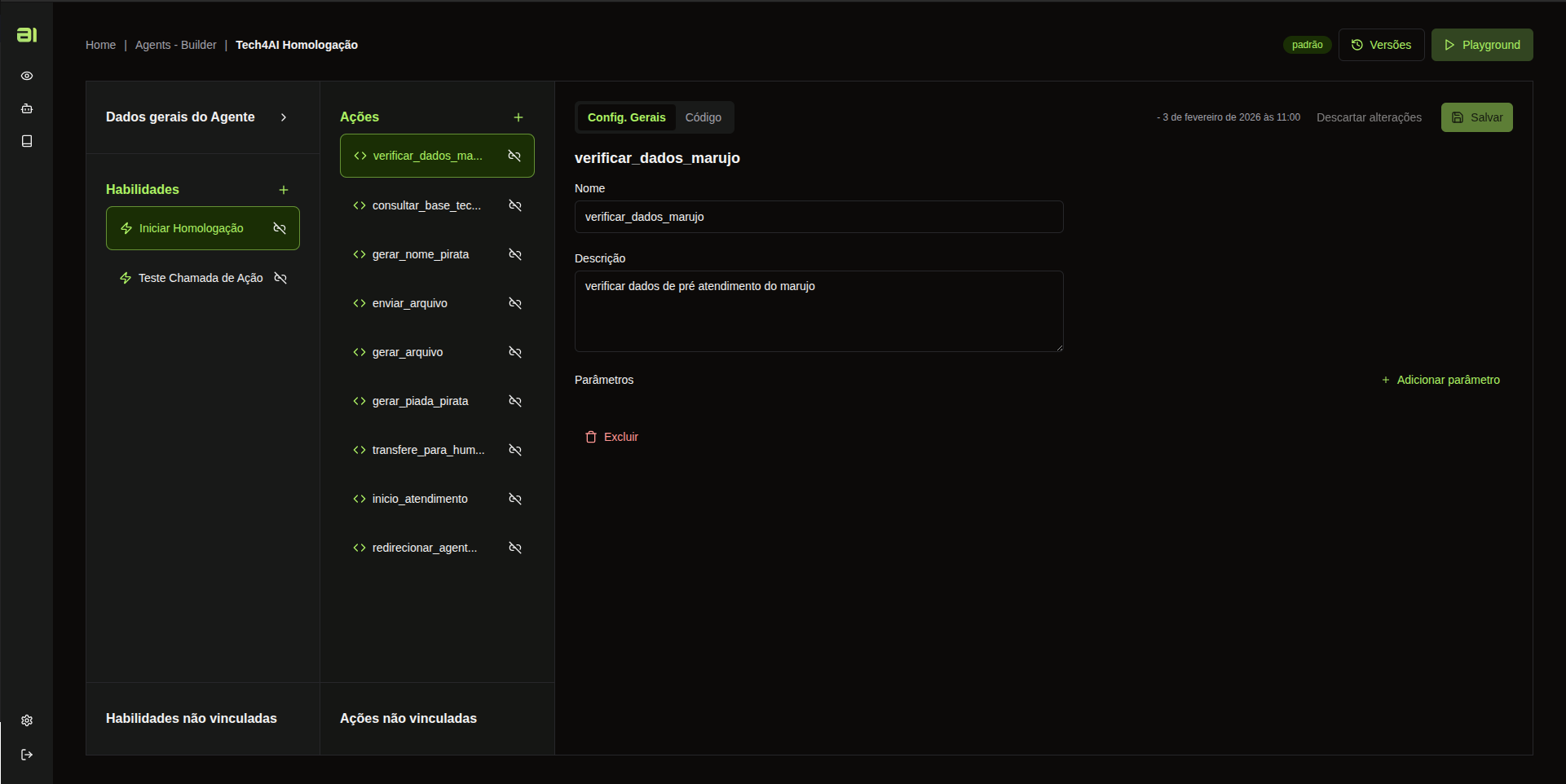Open the book icon in left sidebar

pyautogui.click(x=27, y=141)
